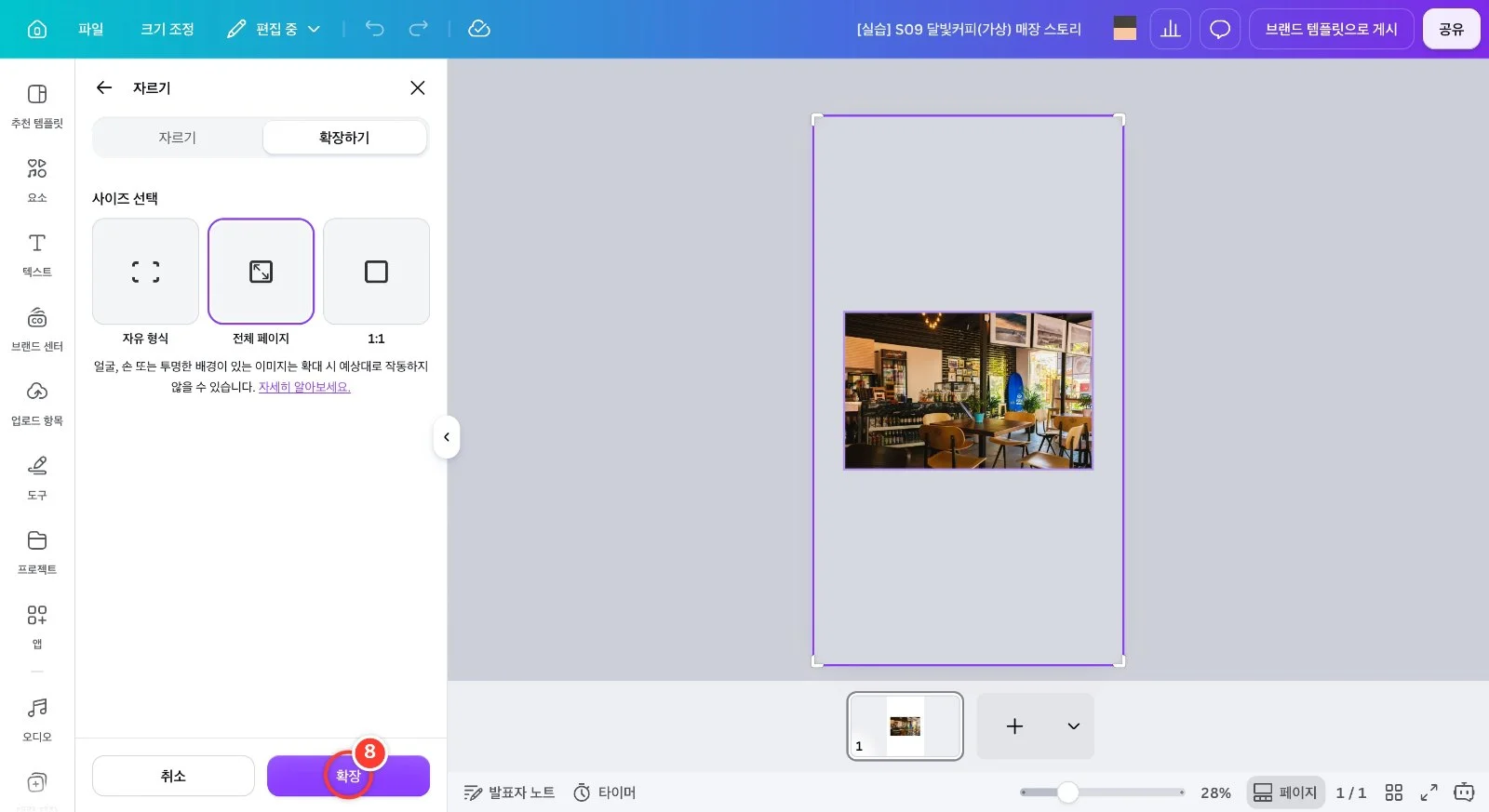This screenshot has width=1489, height=812.
Task: Open the 편집 중 mode dropdown
Action: (274, 29)
